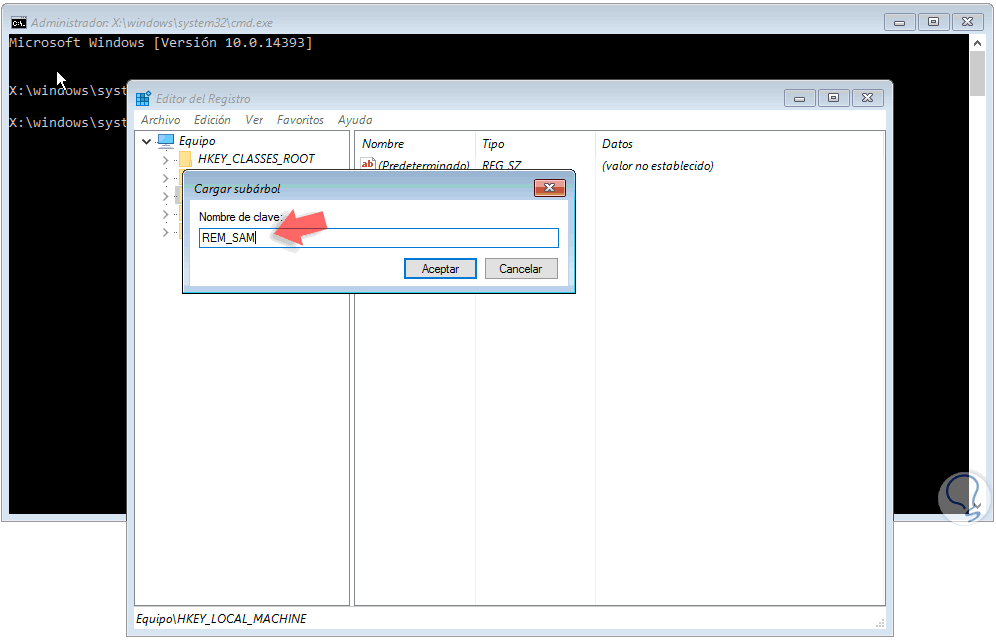Minimize the cmd.exe window

[x=899, y=22]
